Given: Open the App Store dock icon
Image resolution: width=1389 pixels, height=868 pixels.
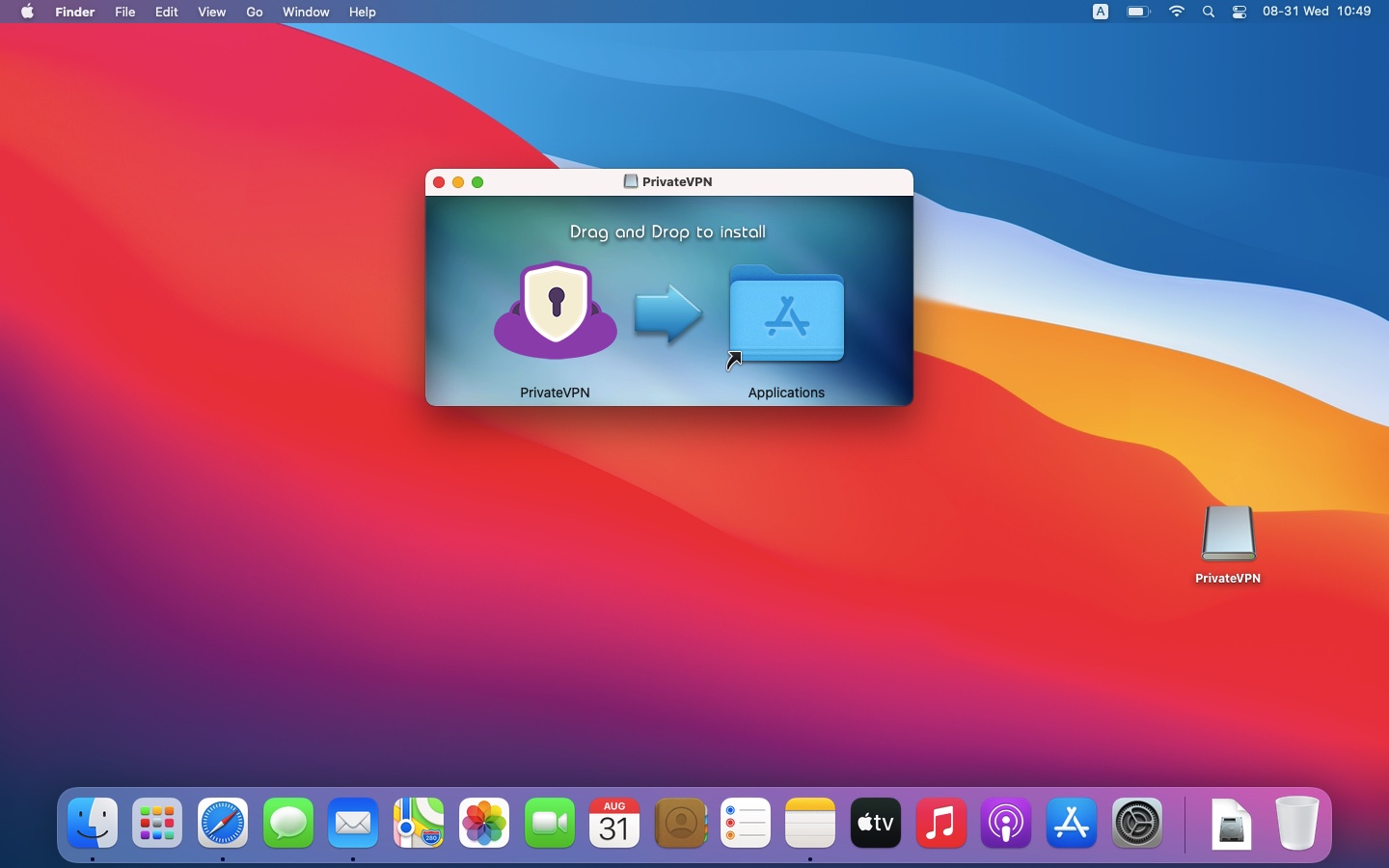Looking at the screenshot, I should coord(1072,824).
